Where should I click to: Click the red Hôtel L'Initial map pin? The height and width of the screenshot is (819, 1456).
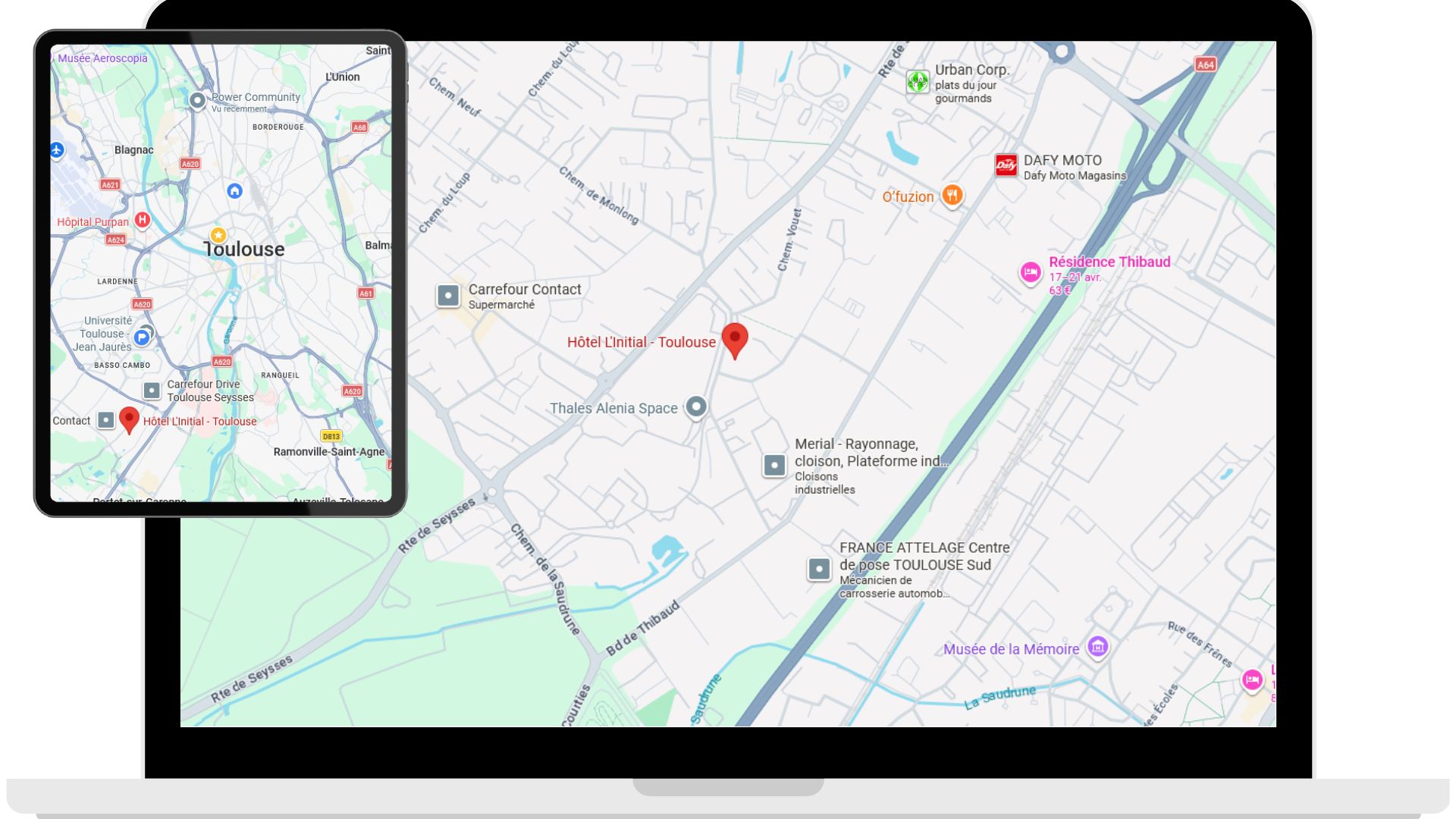[734, 338]
